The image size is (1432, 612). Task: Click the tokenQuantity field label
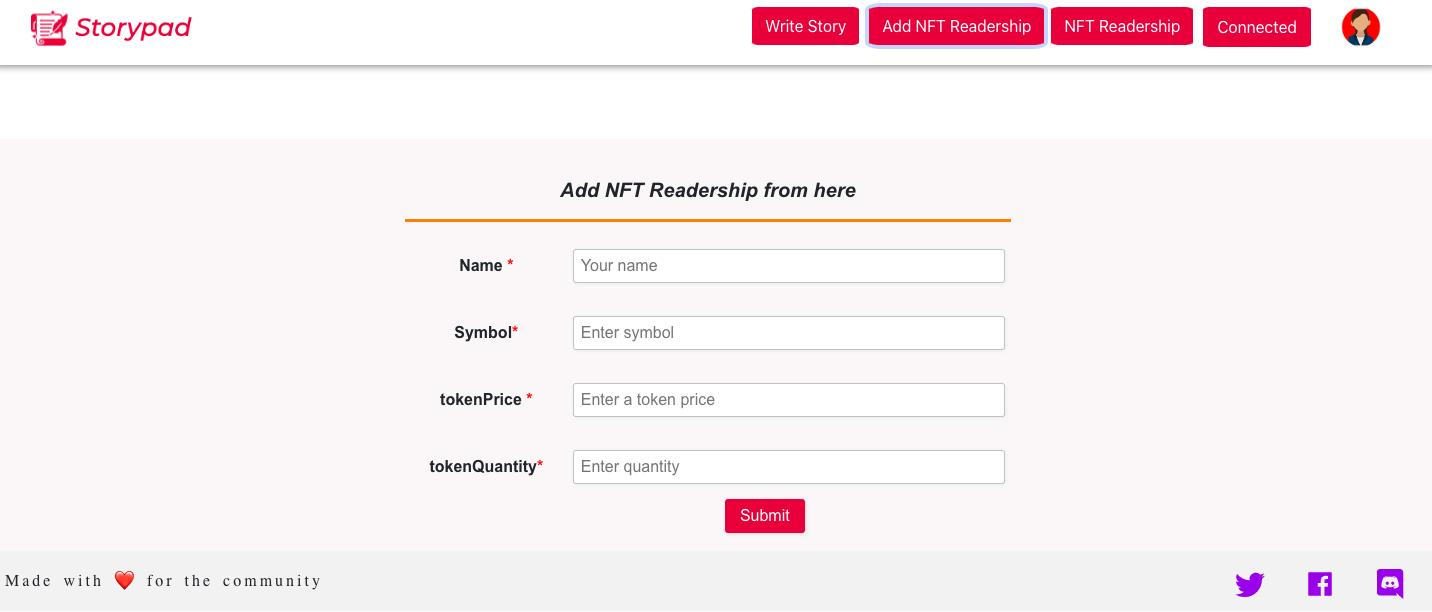486,466
